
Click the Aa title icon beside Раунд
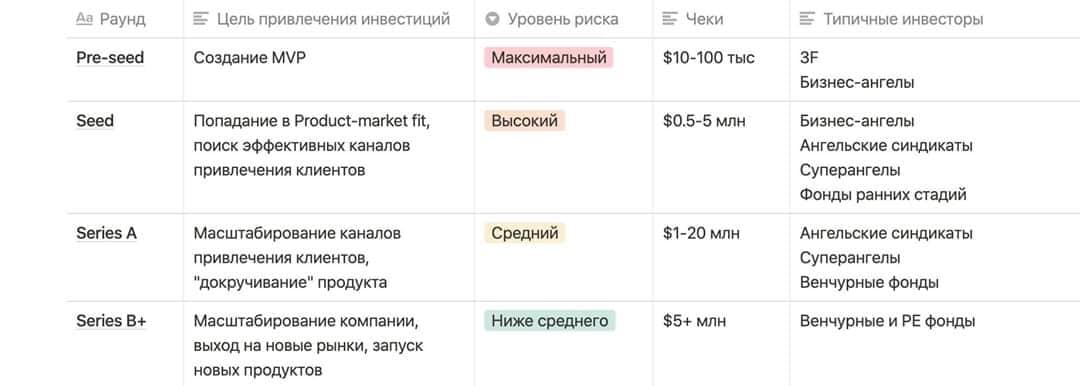coord(84,19)
